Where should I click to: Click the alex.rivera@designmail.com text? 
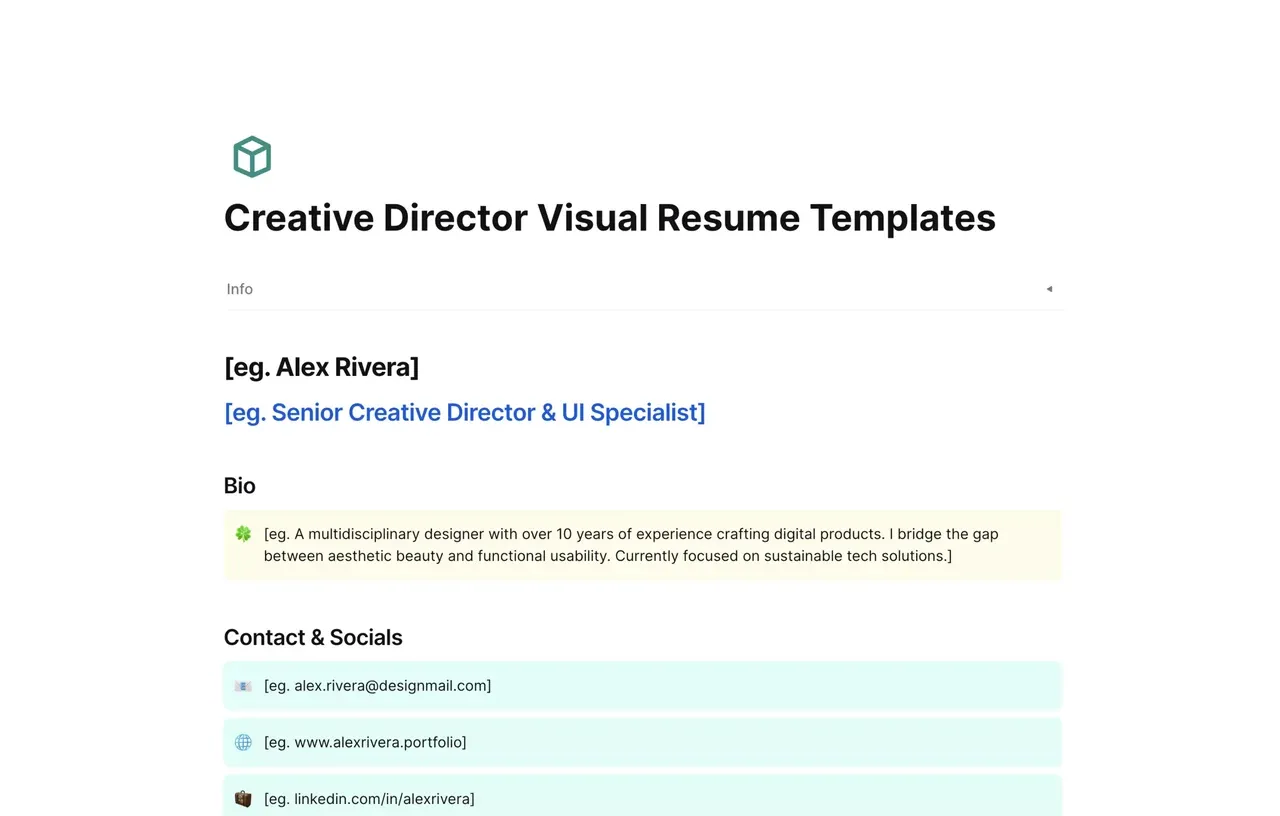click(x=378, y=686)
